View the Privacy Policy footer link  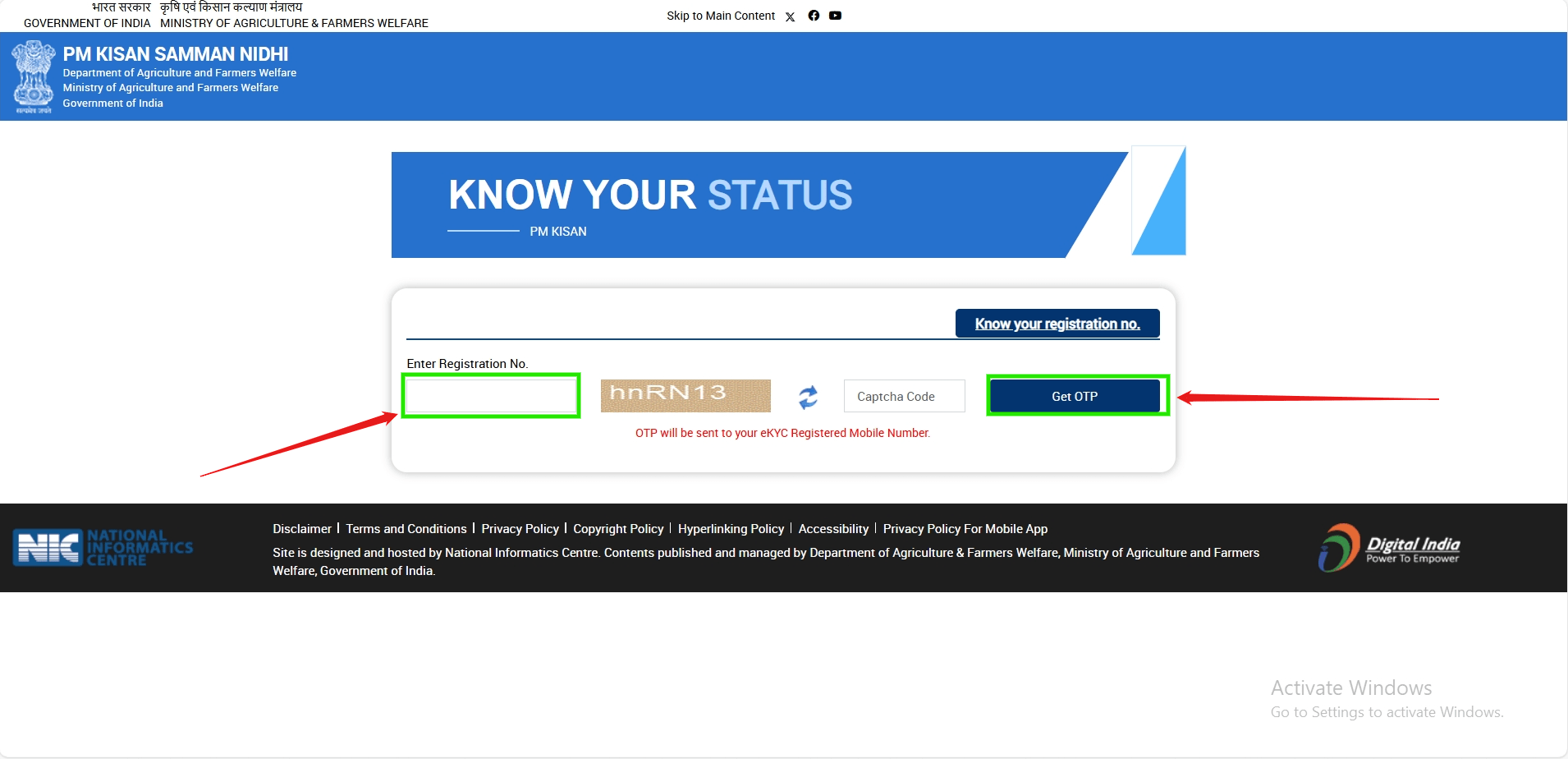tap(520, 529)
